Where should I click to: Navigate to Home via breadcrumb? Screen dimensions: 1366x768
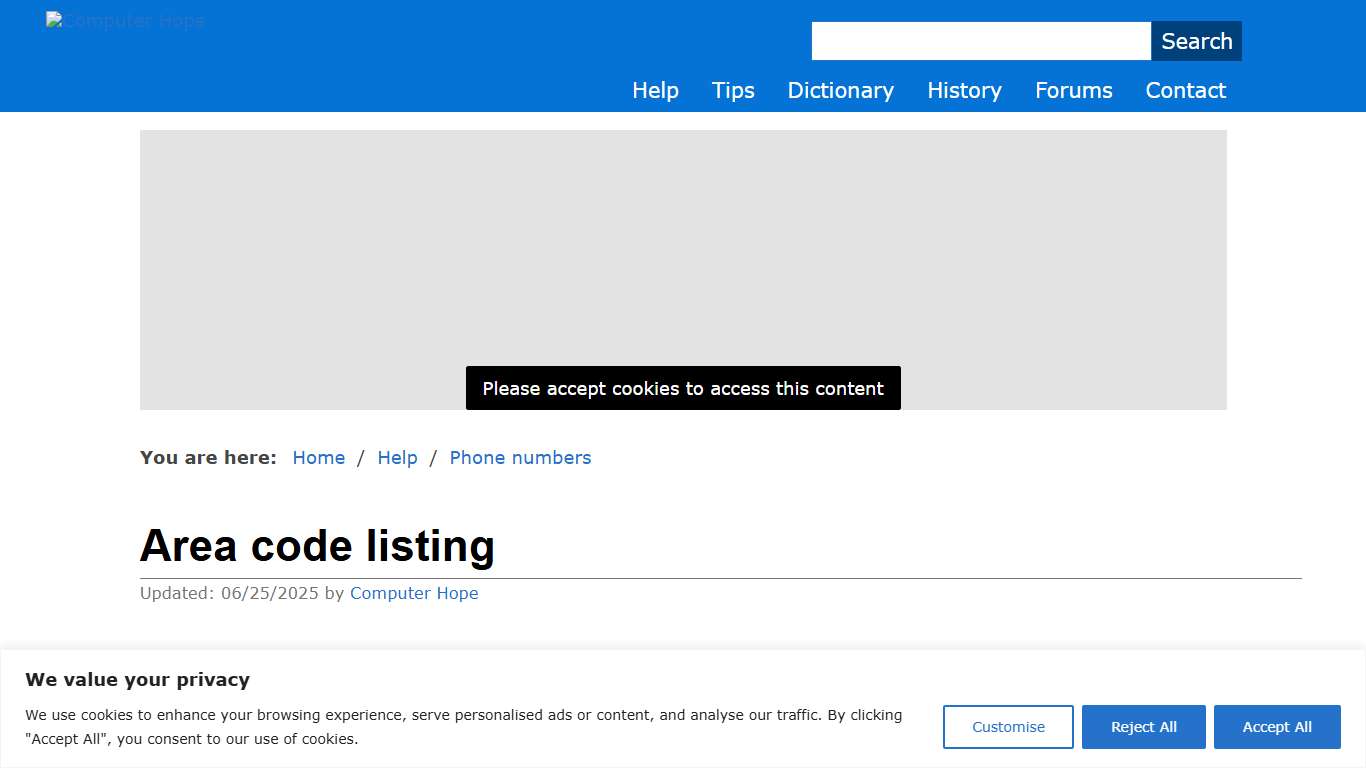coord(318,457)
